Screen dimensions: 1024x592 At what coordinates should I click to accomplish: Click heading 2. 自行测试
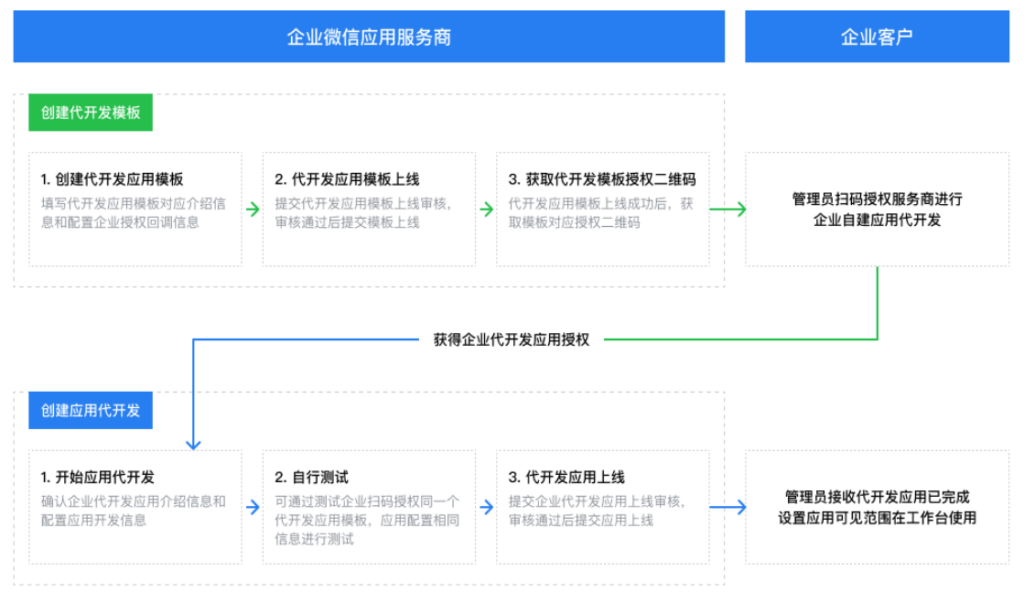pyautogui.click(x=312, y=477)
